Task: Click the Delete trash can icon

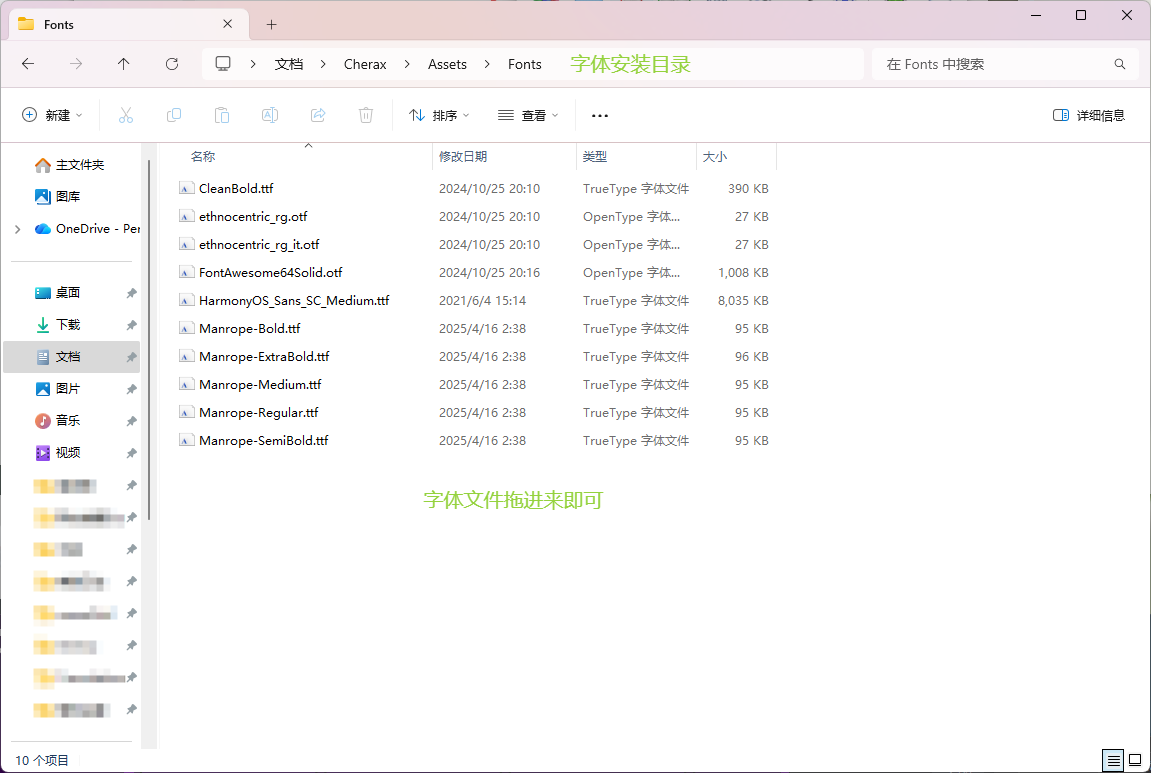Action: point(366,115)
